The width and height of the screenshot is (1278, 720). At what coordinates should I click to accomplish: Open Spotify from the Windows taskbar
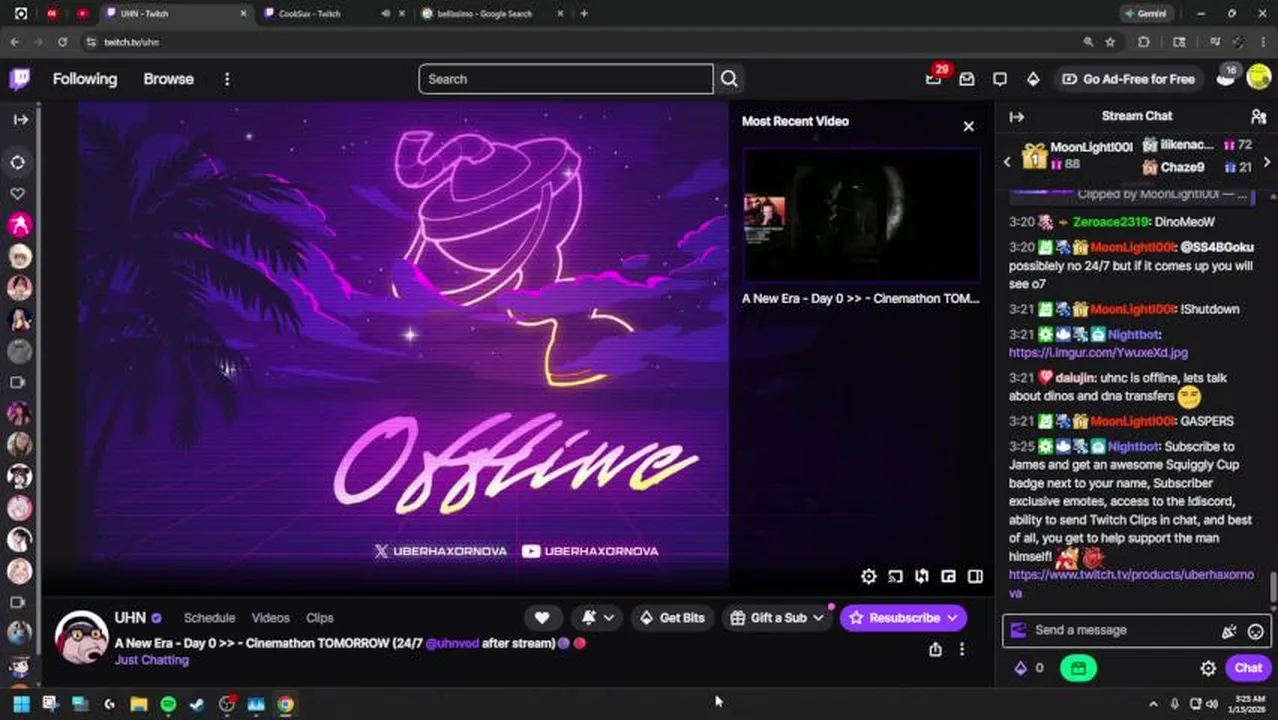[x=168, y=704]
